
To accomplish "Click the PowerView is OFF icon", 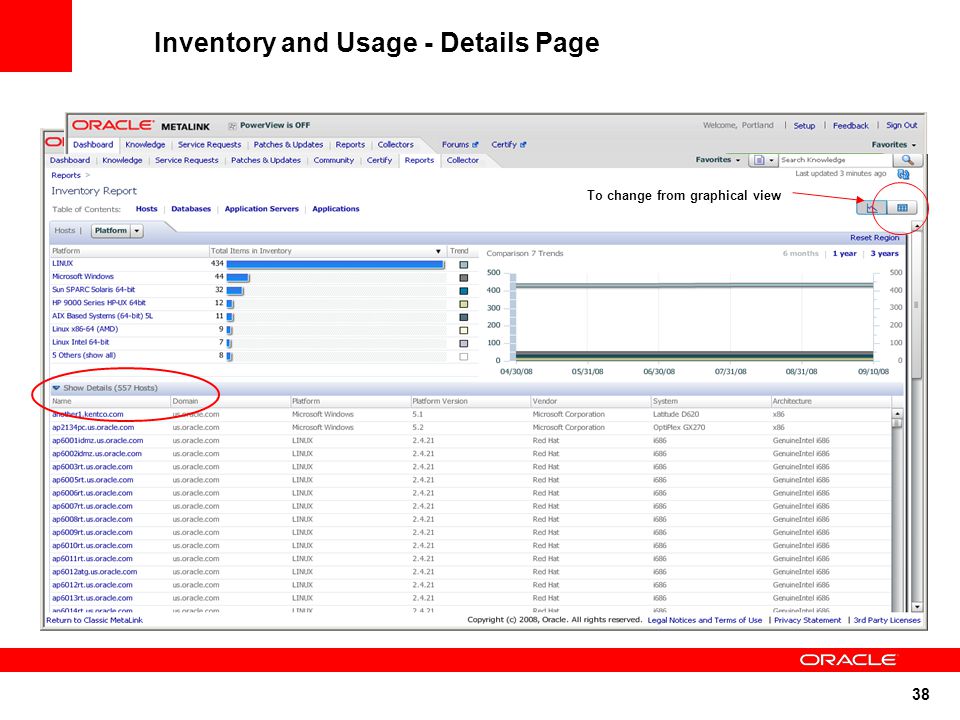I will [232, 126].
